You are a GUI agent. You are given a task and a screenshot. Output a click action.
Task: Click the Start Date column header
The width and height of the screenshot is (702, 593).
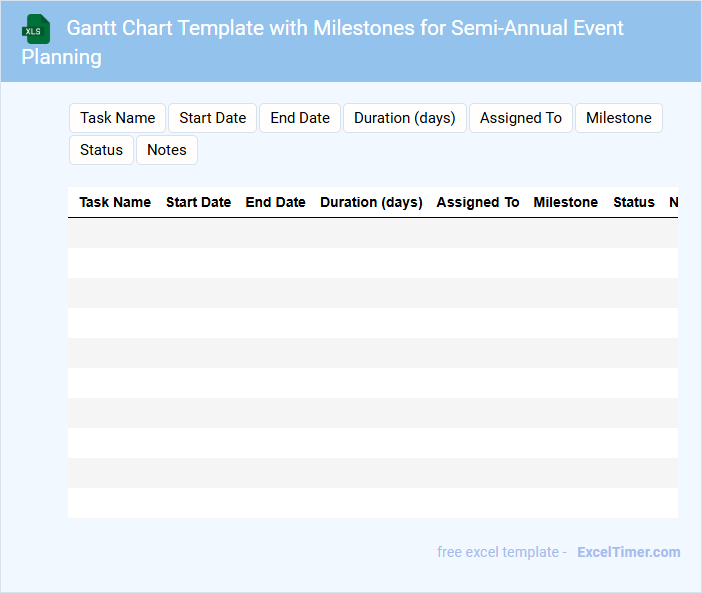(x=198, y=202)
